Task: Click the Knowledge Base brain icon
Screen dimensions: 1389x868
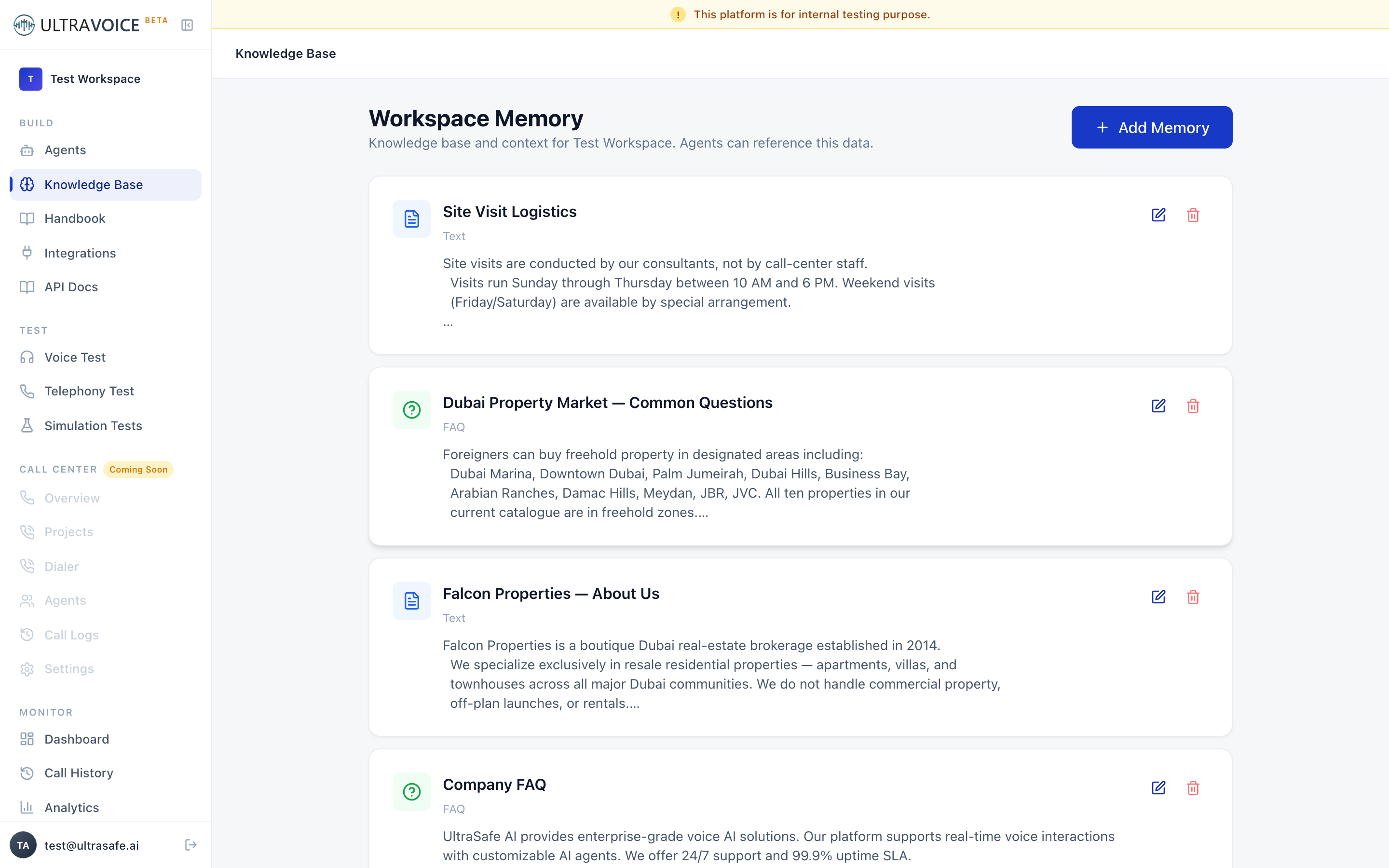Action: (27, 185)
